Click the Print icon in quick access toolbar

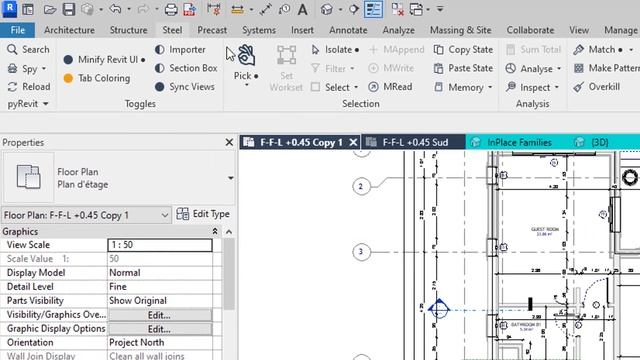(171, 9)
